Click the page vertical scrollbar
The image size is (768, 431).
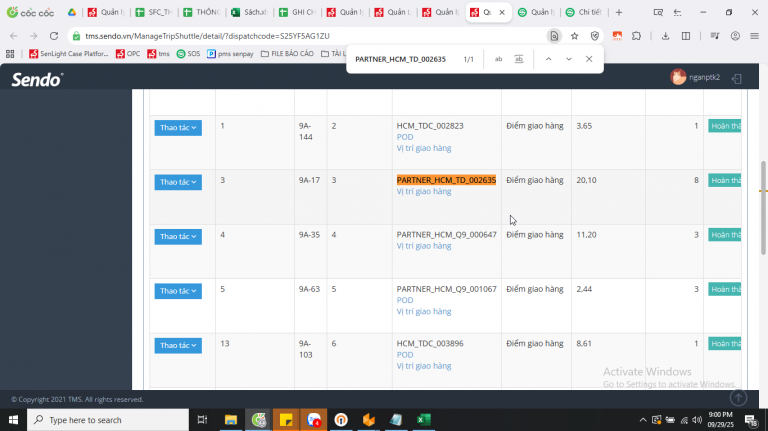click(763, 208)
